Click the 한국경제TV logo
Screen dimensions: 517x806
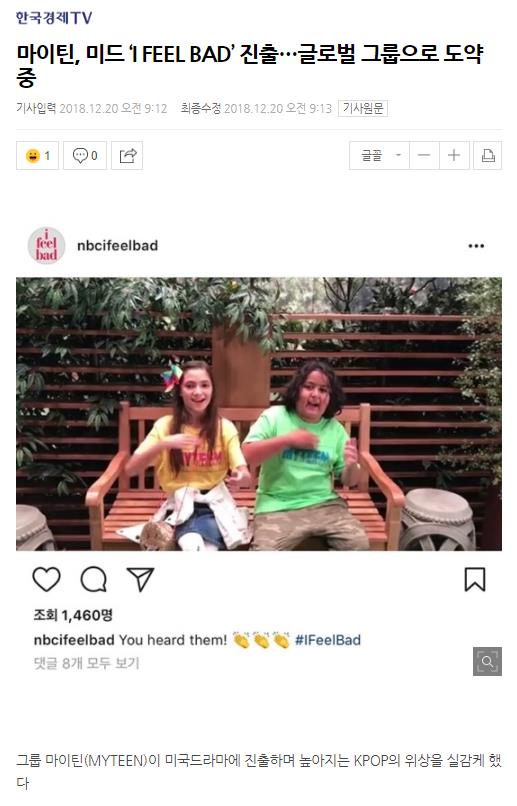54,18
